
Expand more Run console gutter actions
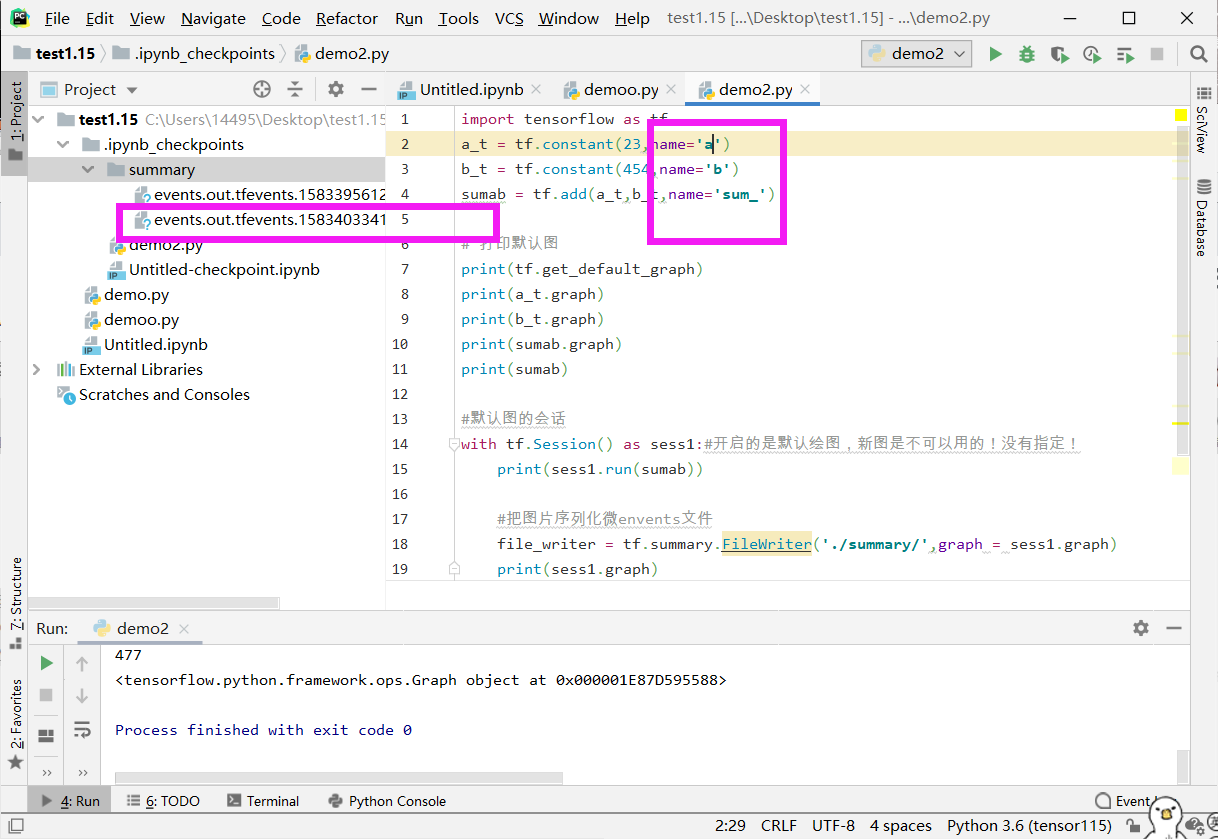point(82,773)
